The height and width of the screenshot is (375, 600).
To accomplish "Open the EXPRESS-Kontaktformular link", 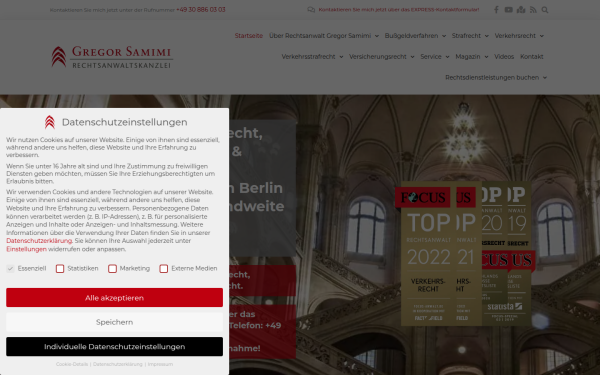I will tap(399, 10).
